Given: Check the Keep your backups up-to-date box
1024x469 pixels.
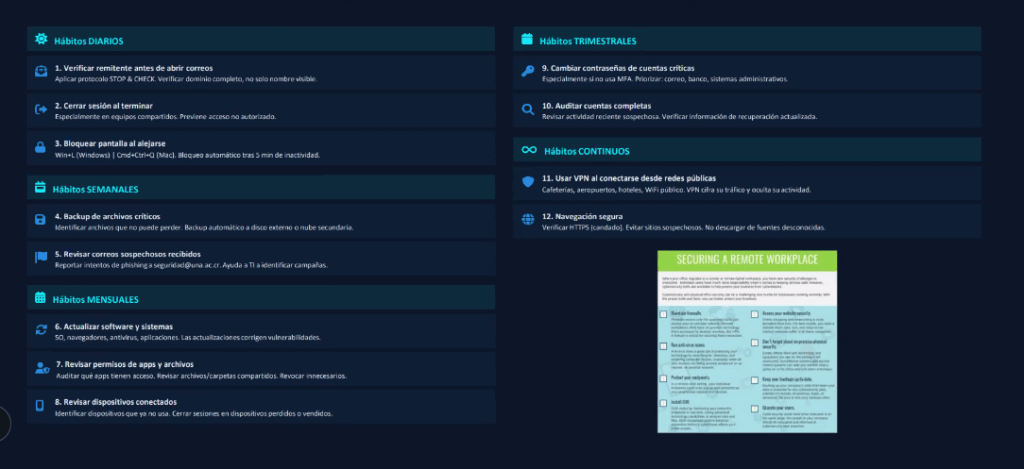Looking at the screenshot, I should [x=756, y=381].
